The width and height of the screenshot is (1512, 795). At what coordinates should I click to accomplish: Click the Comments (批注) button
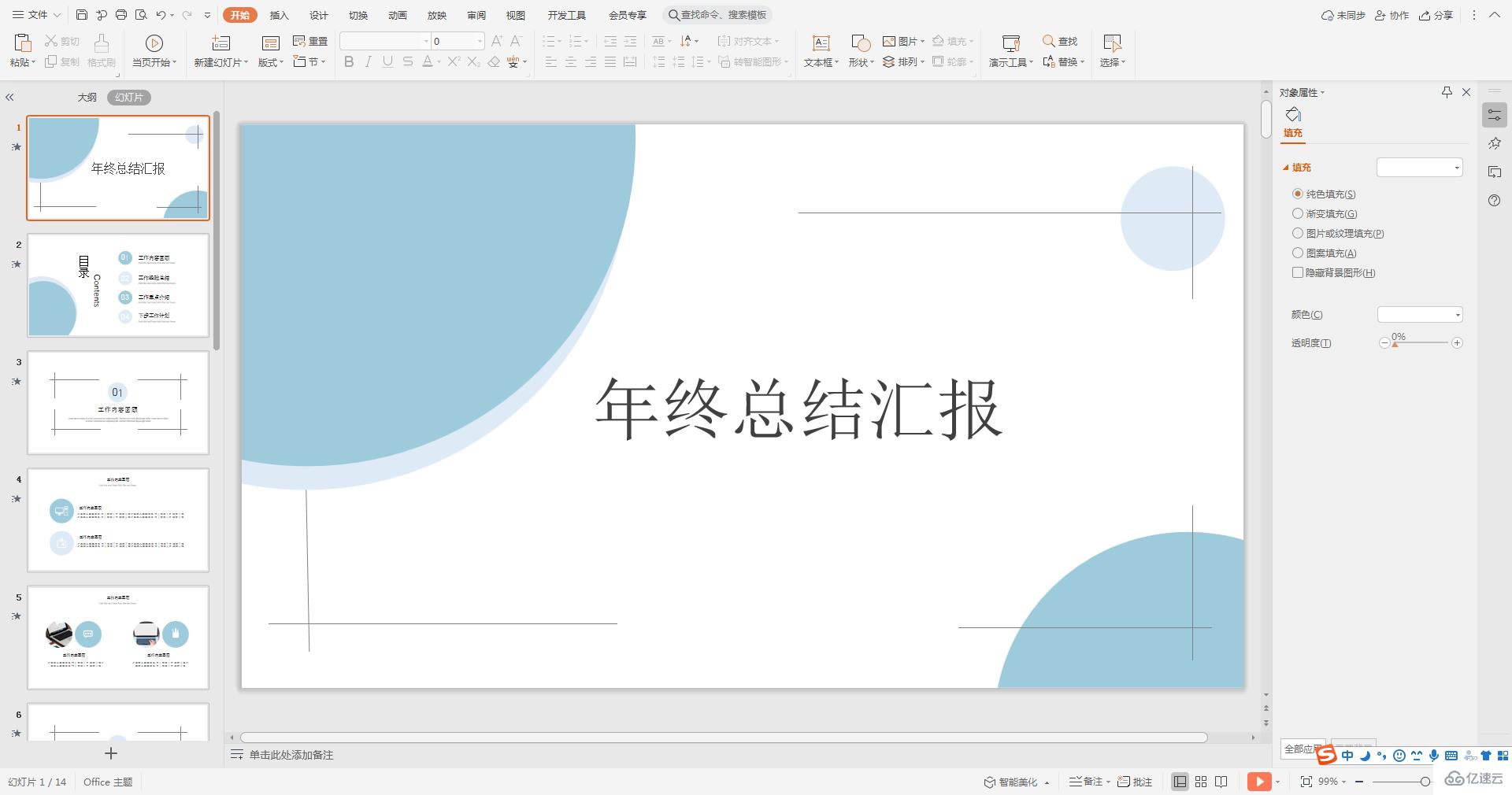[1135, 782]
